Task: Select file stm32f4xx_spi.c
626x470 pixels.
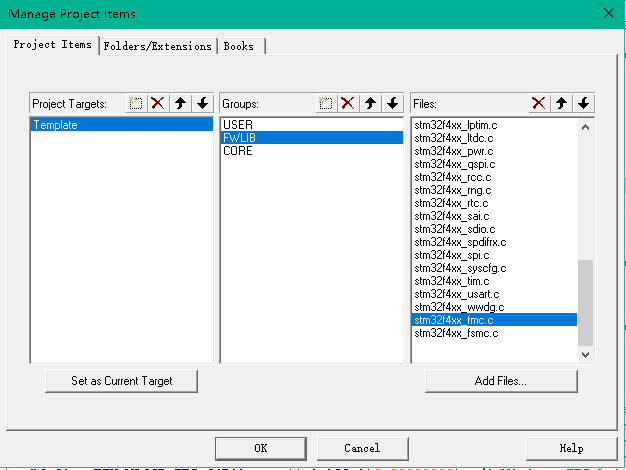Action: pos(494,255)
